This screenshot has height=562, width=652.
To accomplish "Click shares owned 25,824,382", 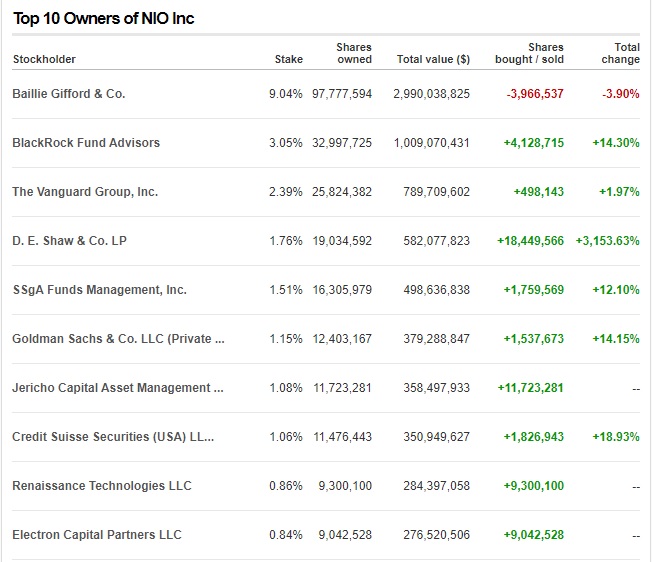I will (x=342, y=192).
